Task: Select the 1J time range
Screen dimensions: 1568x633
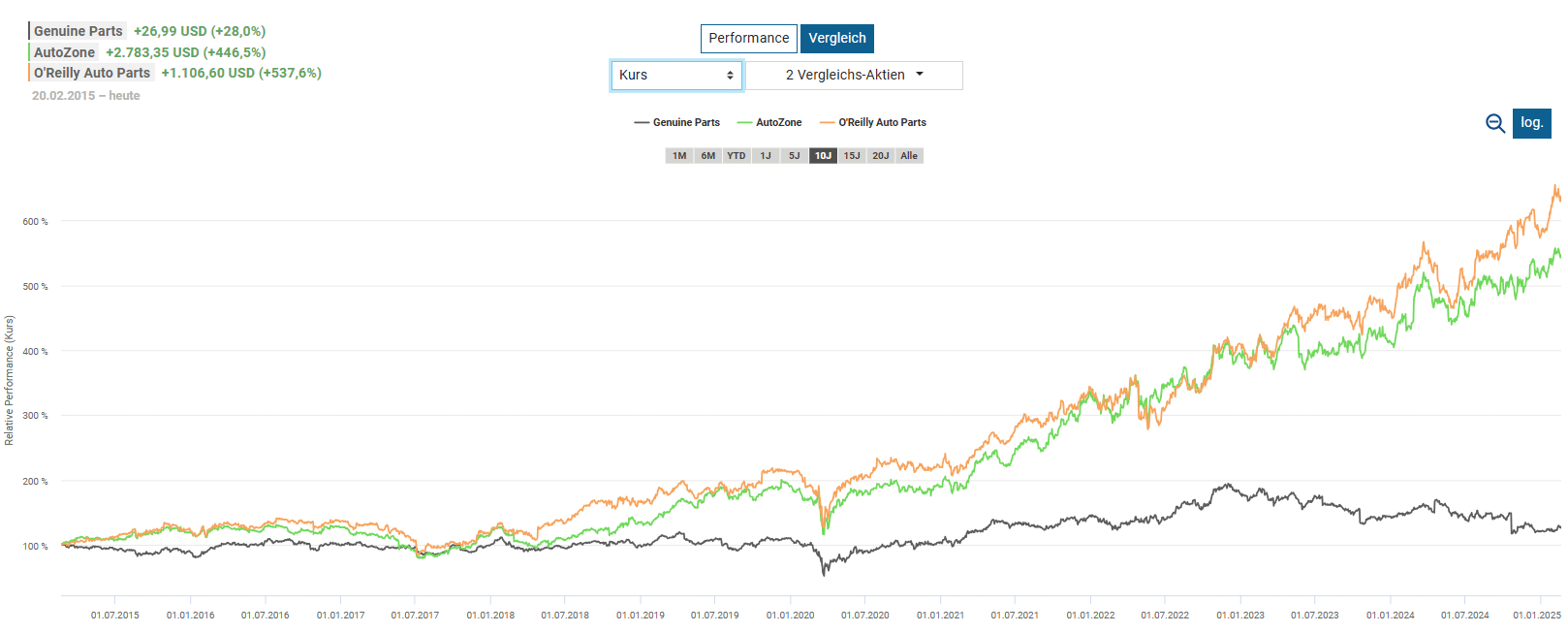Action: click(766, 156)
